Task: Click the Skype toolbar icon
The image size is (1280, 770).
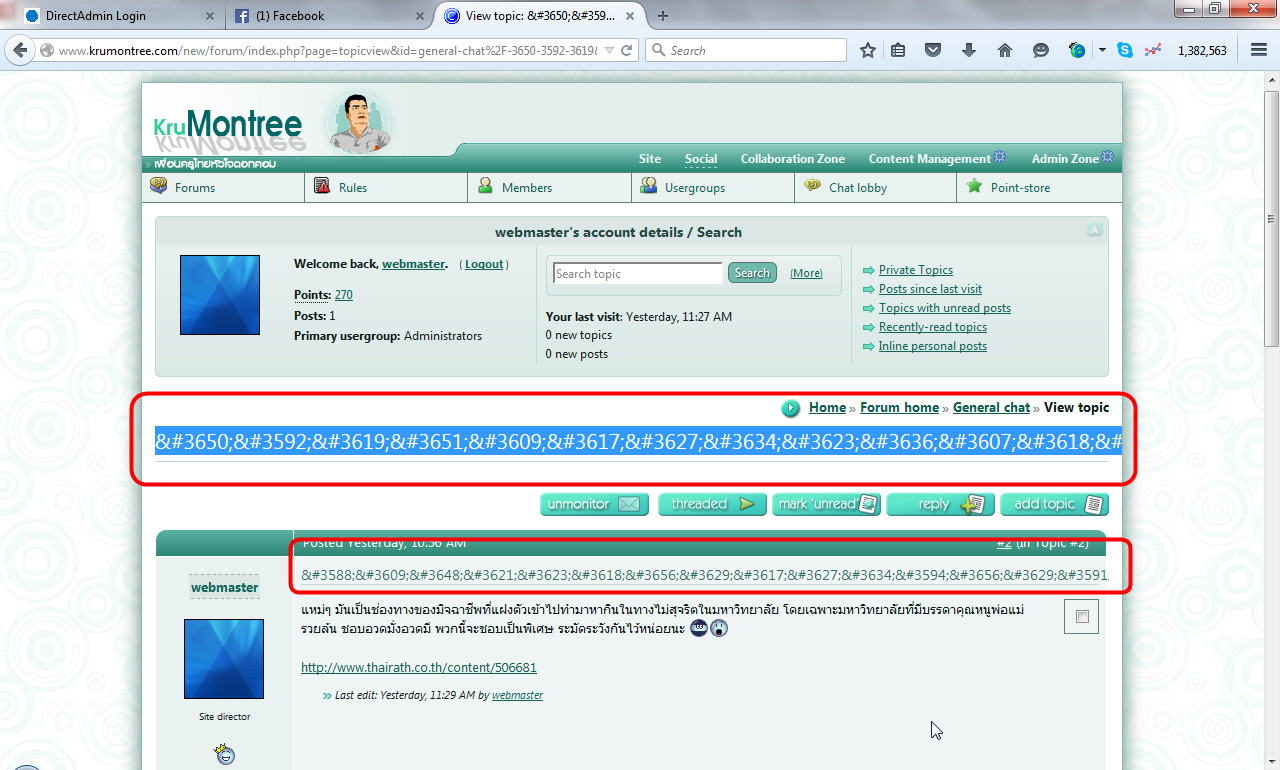Action: pyautogui.click(x=1125, y=50)
